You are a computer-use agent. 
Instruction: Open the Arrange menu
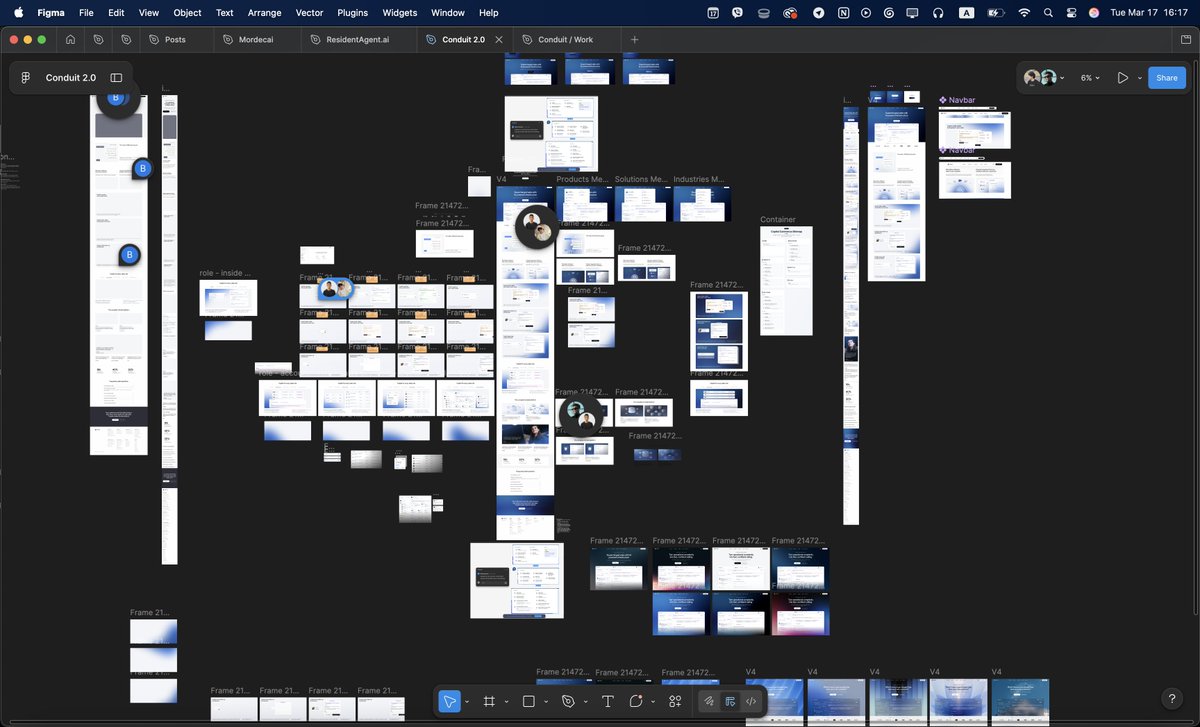point(265,13)
